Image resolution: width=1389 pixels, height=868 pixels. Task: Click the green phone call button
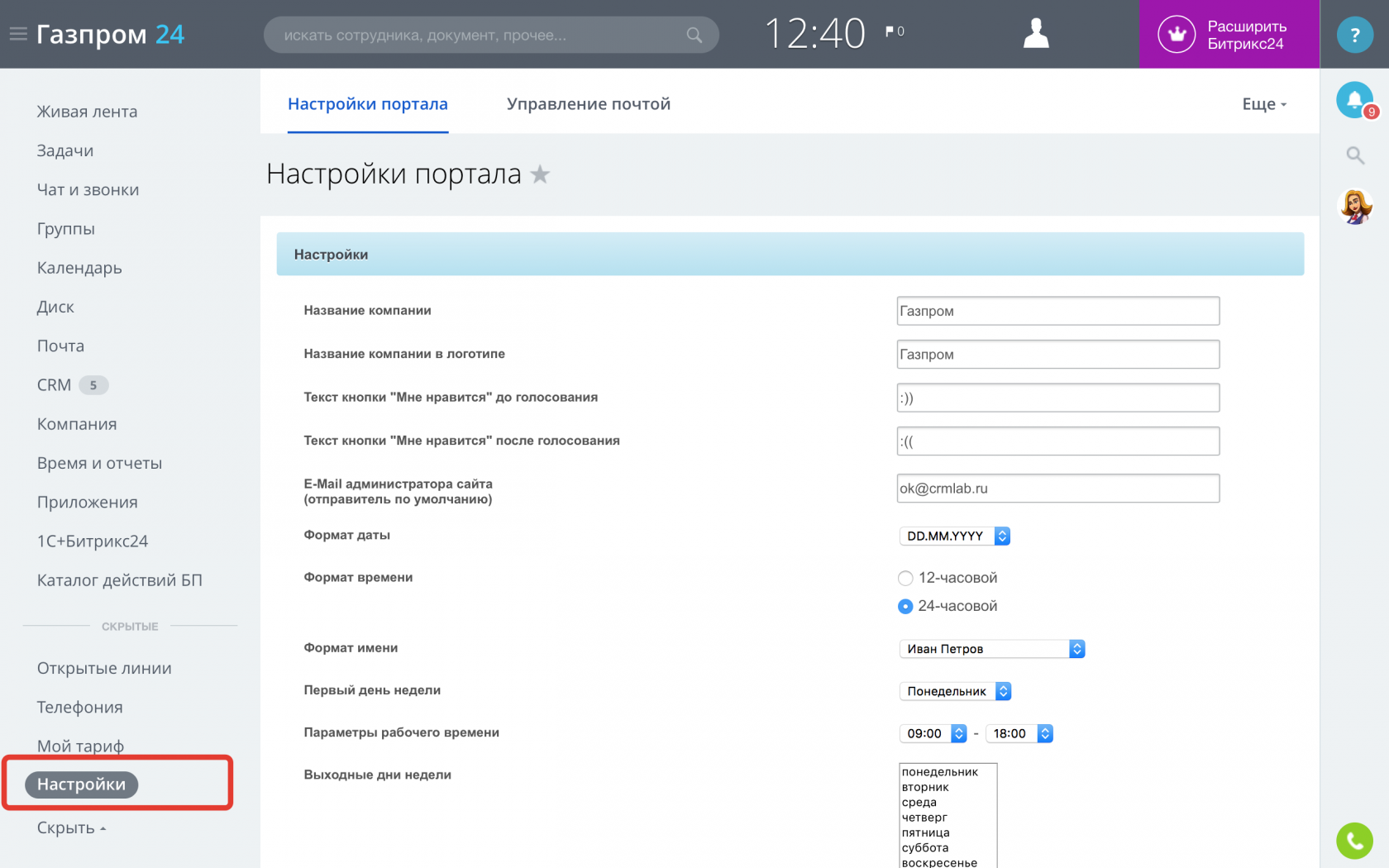tap(1354, 841)
